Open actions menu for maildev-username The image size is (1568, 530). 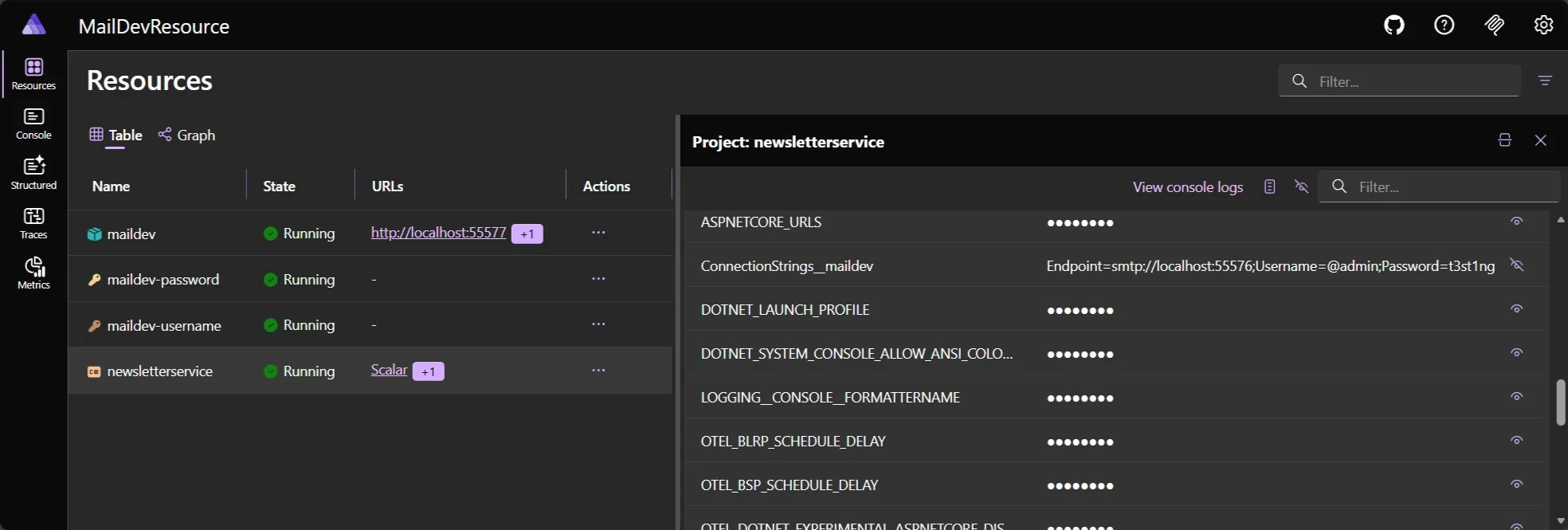(598, 324)
